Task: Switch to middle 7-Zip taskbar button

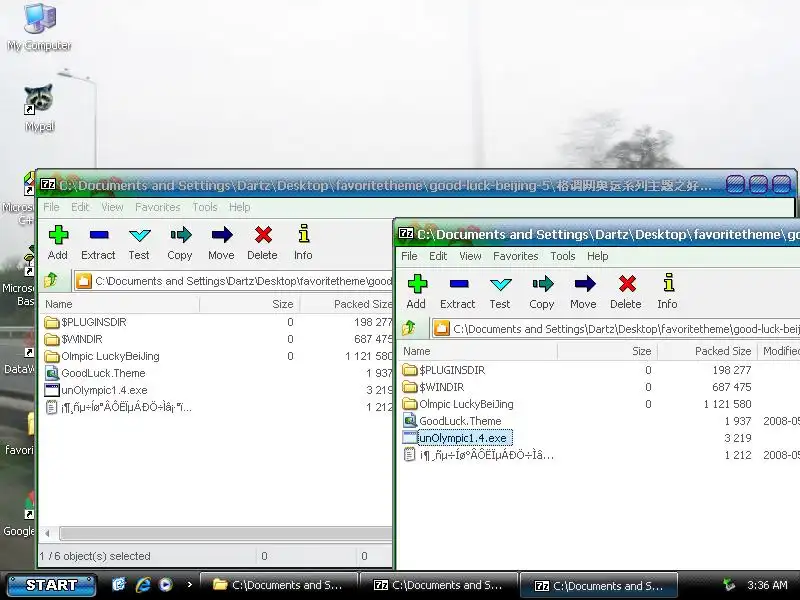Action: click(x=438, y=585)
